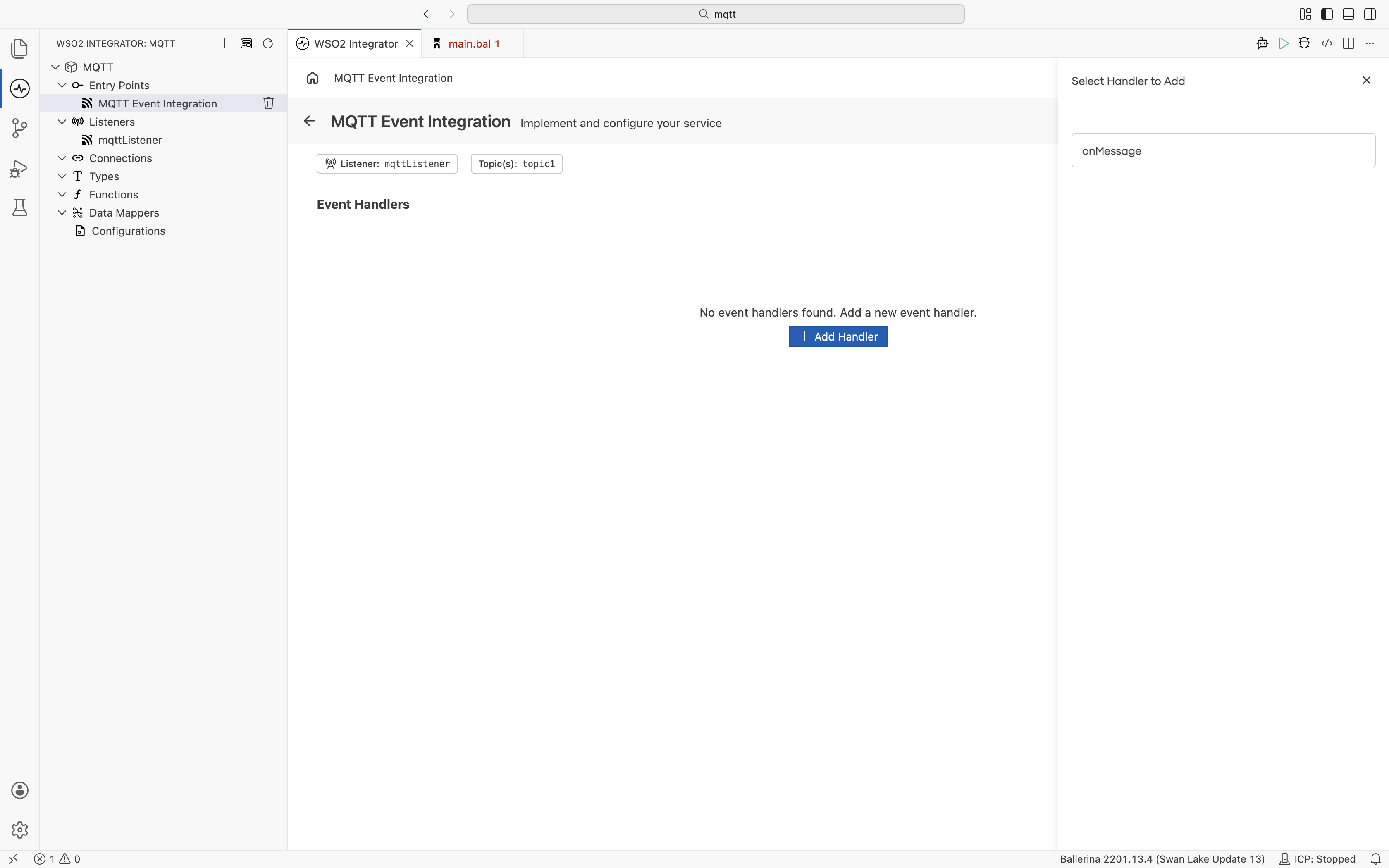Expand the Functions section
This screenshot has height=868, width=1389.
coord(62,195)
